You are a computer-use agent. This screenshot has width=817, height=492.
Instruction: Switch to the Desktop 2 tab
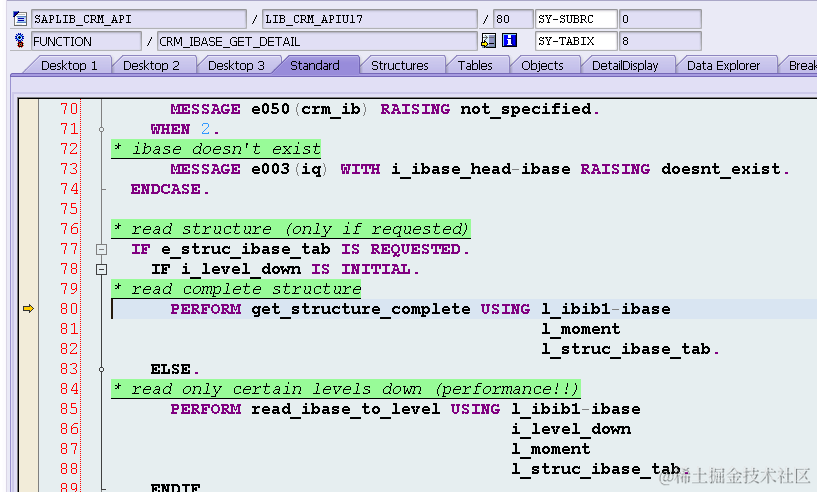151,65
